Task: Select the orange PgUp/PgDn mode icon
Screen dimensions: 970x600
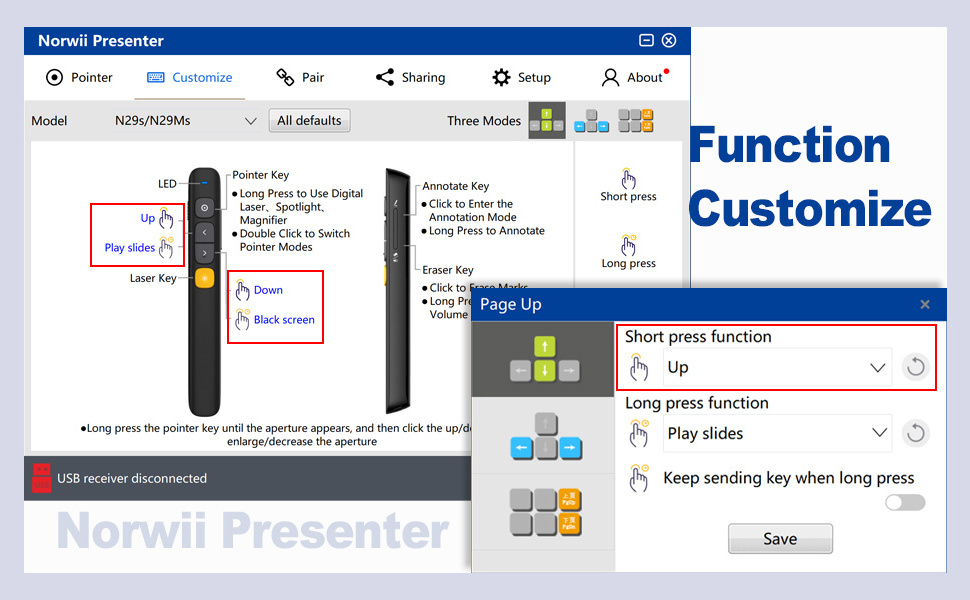Action: tap(636, 120)
